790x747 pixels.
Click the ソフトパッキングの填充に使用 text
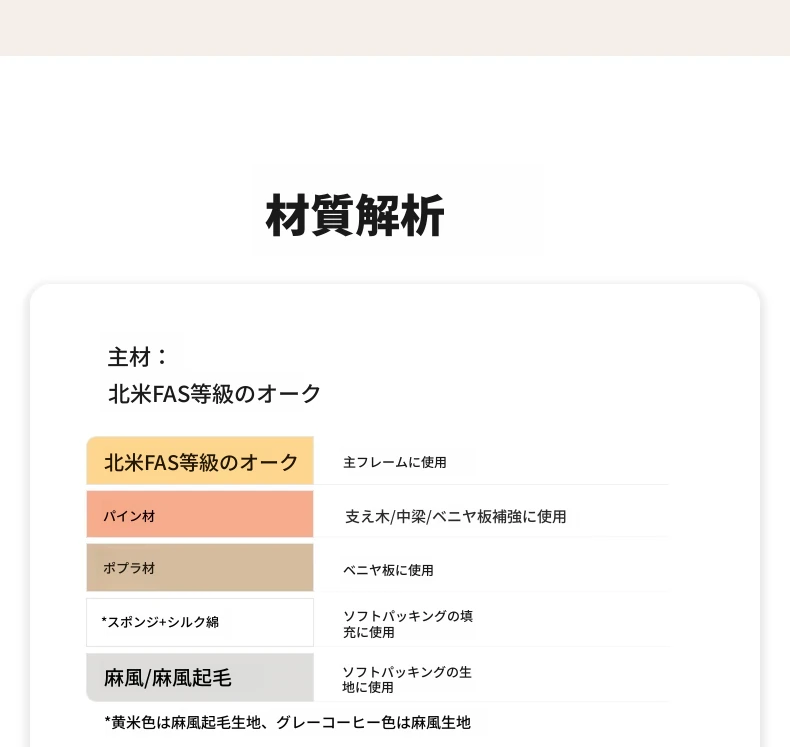[408, 624]
